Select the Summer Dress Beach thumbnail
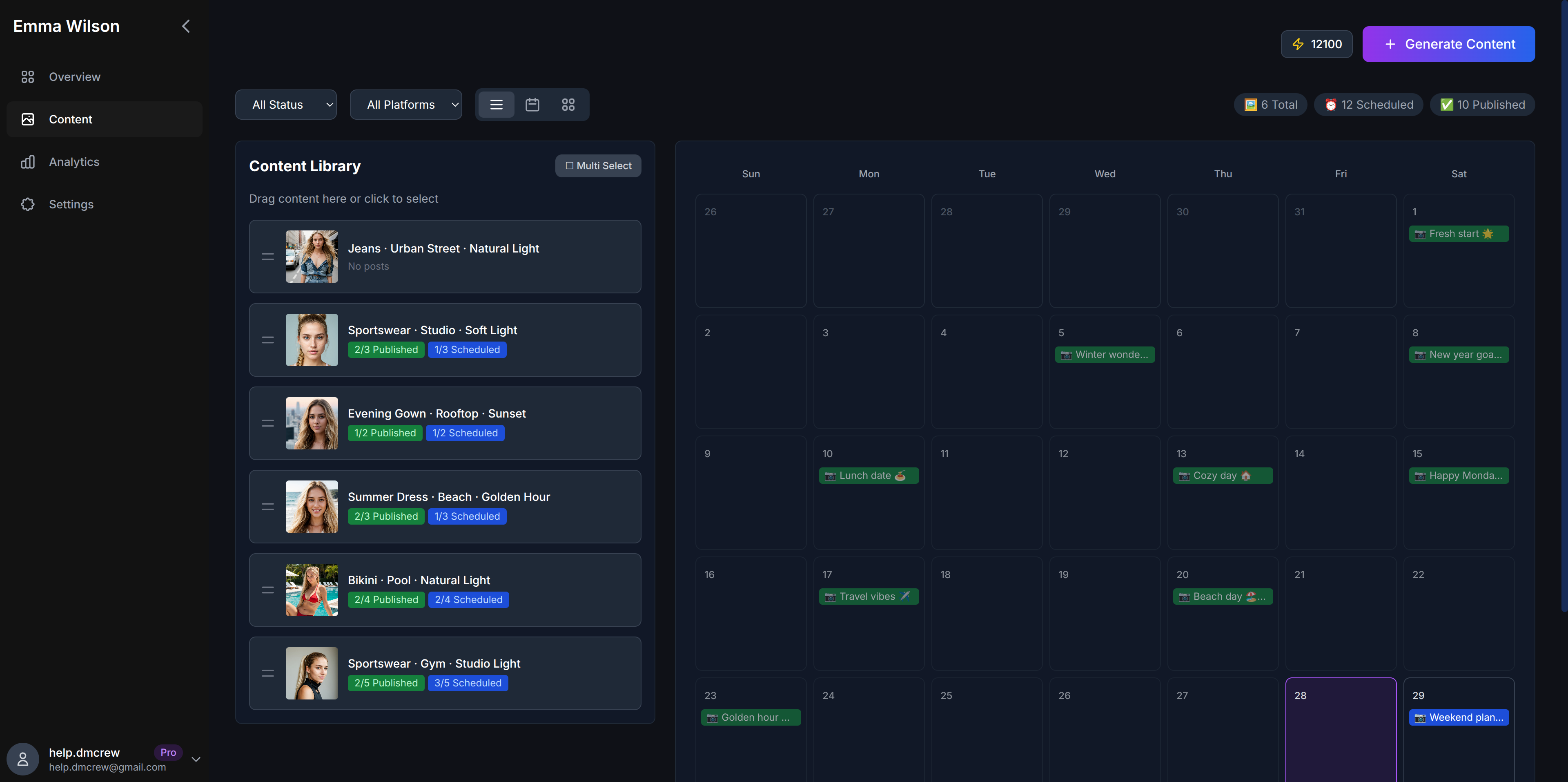1568x782 pixels. point(312,506)
